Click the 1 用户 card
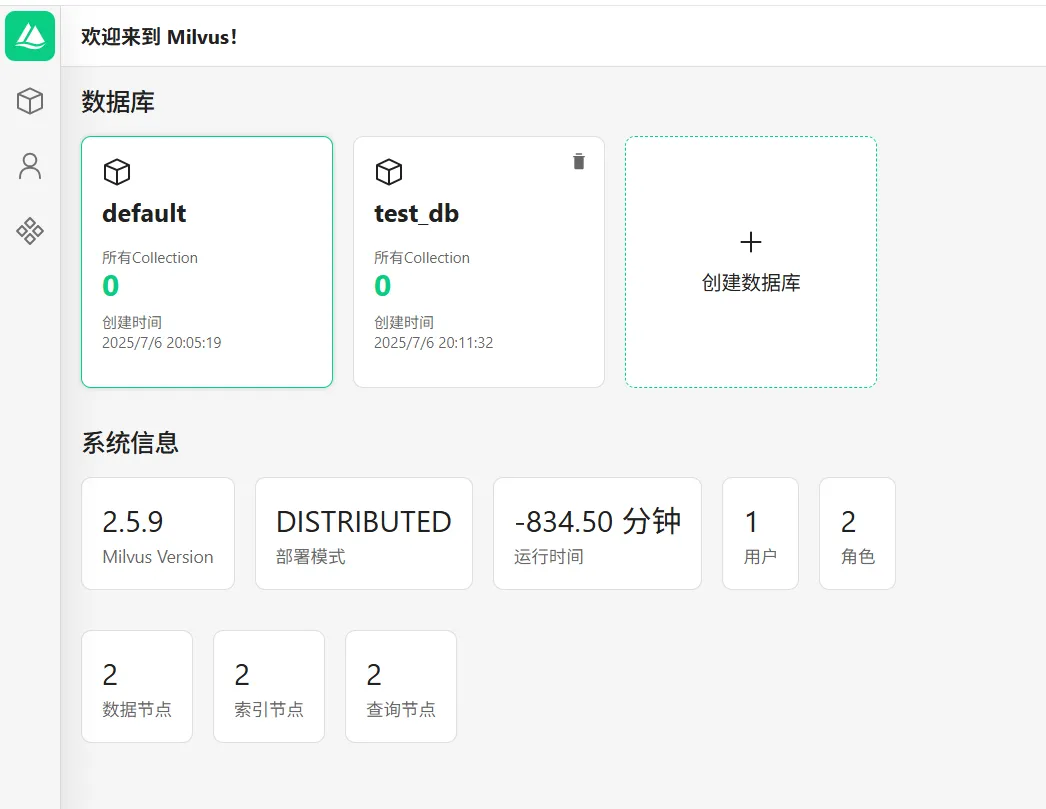Viewport: 1046px width, 809px height. click(760, 534)
